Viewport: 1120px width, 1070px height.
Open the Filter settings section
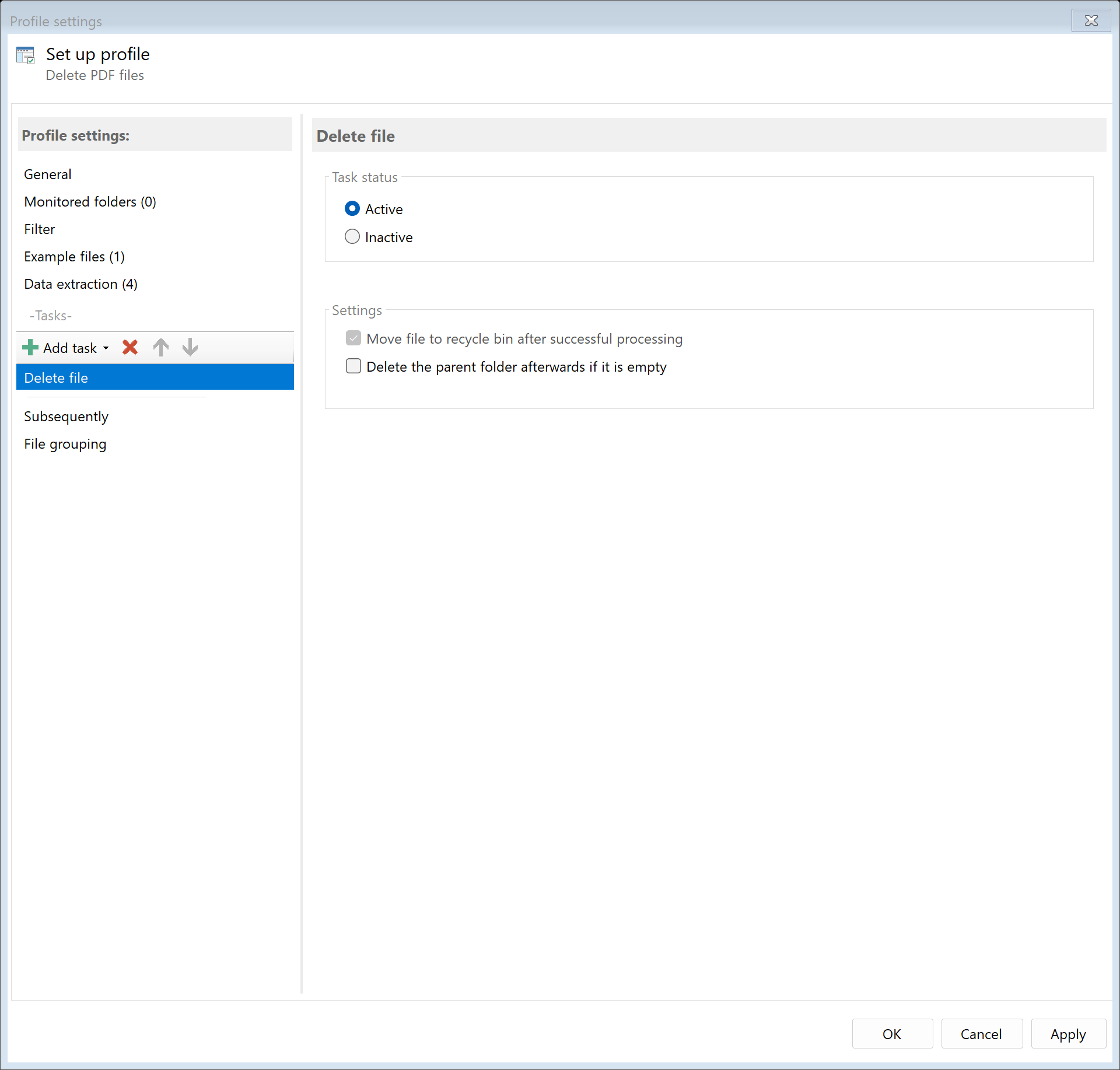39,229
